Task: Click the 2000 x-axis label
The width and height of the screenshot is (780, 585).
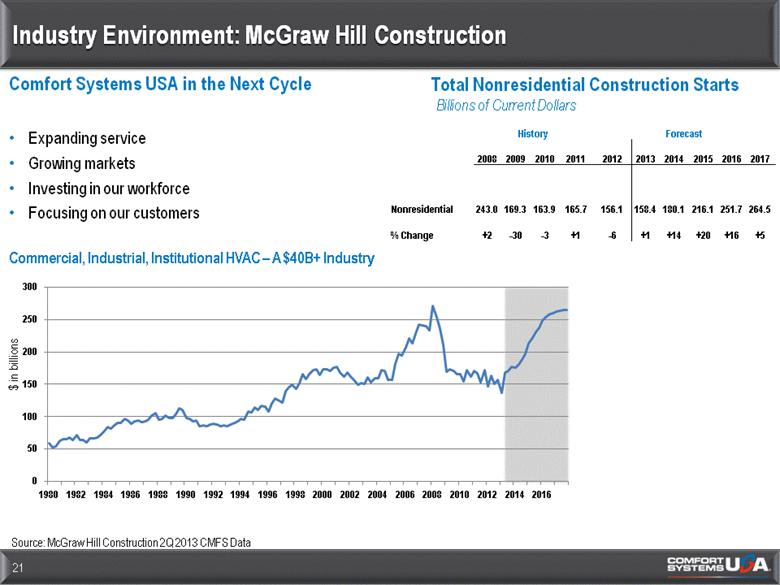Action: (x=322, y=494)
